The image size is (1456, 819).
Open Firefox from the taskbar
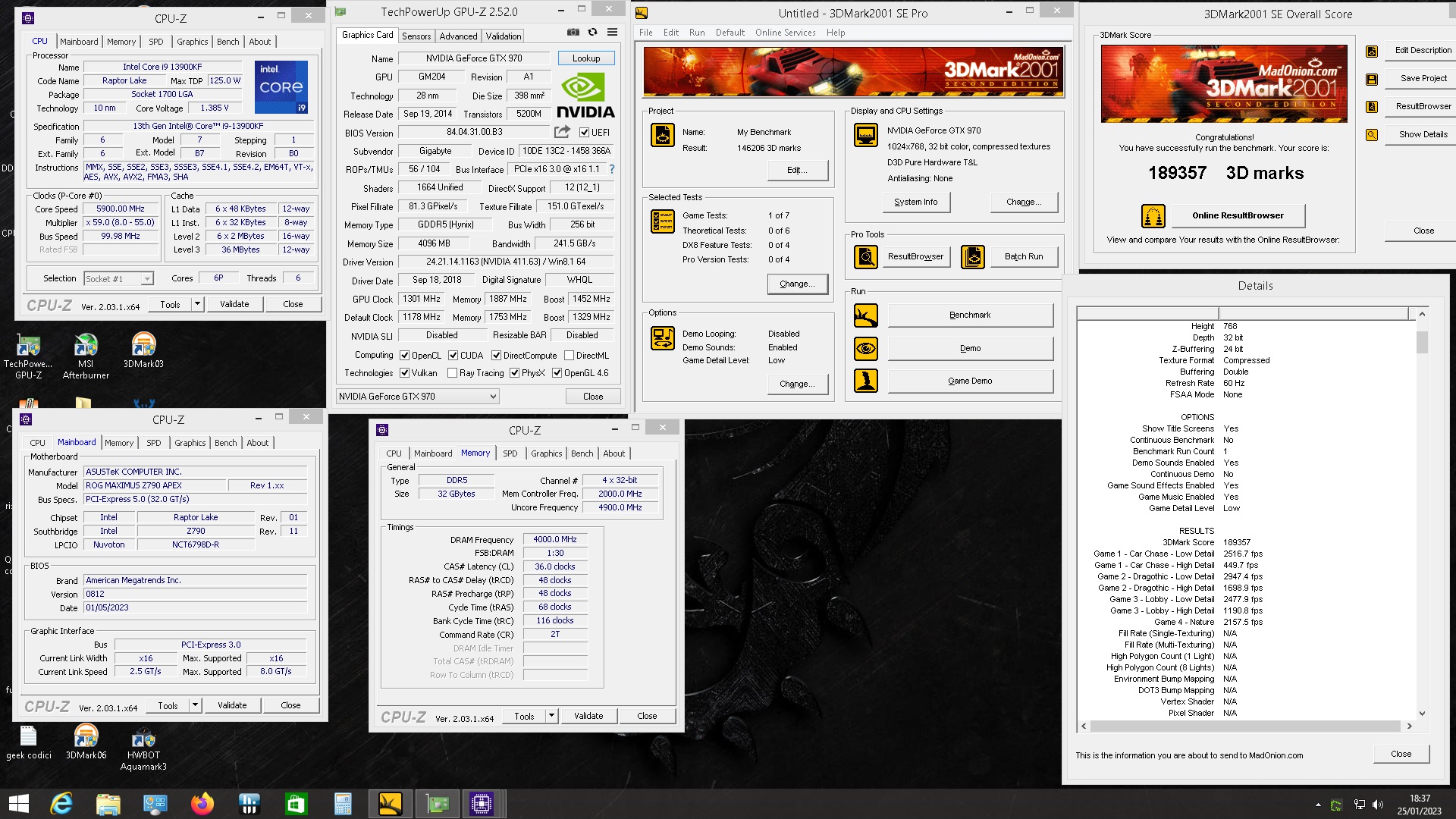point(202,804)
